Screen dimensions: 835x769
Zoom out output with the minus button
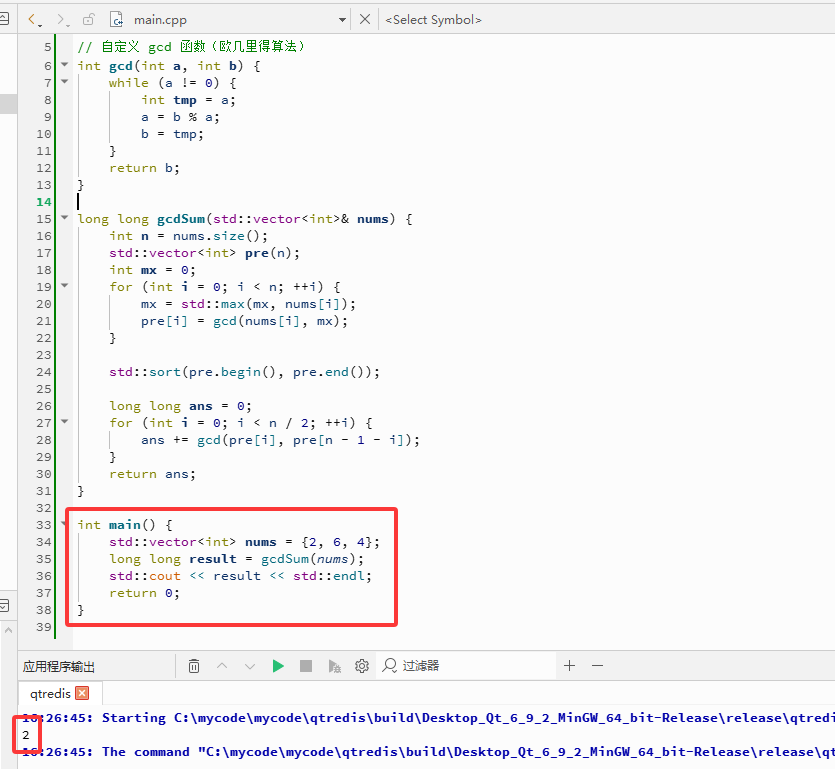pyautogui.click(x=597, y=666)
